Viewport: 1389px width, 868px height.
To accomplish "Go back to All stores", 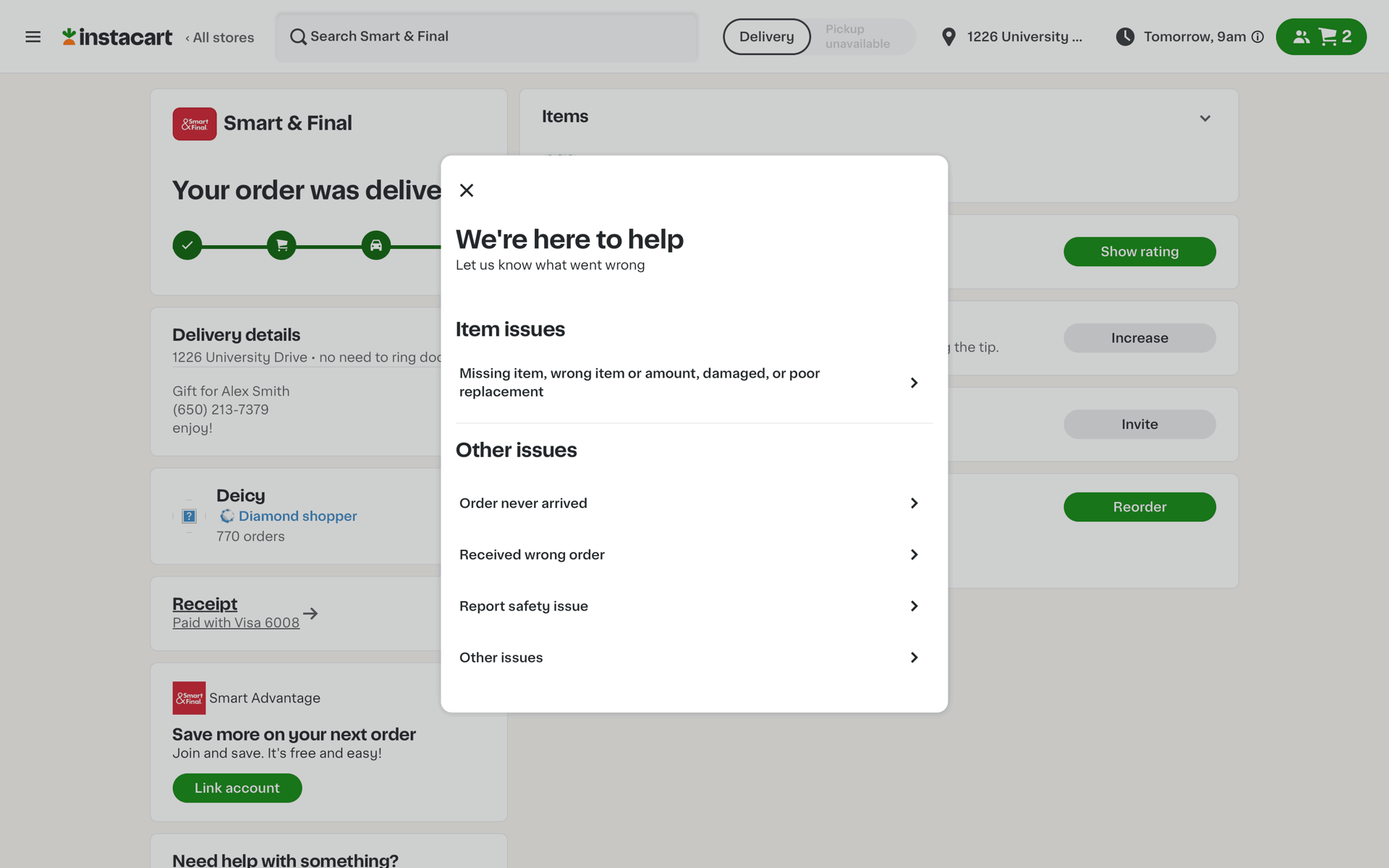I will click(x=220, y=38).
